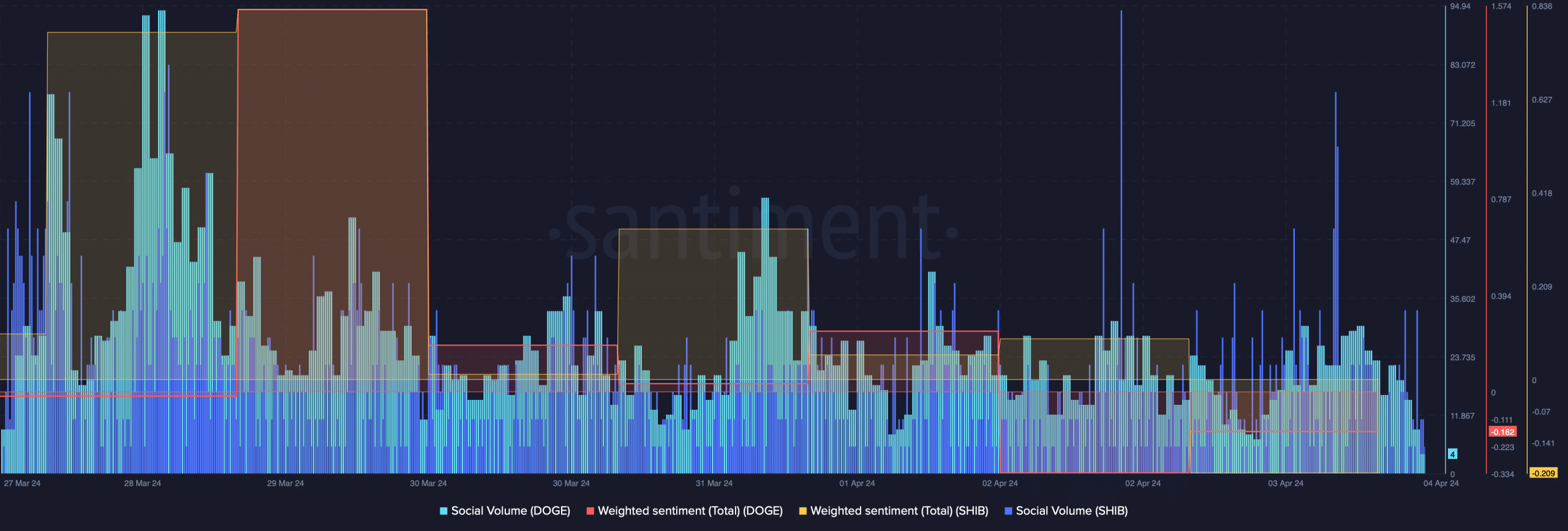This screenshot has height=531, width=1568.
Task: Select the cyan Social Volume DOGE swatch
Action: 443,511
